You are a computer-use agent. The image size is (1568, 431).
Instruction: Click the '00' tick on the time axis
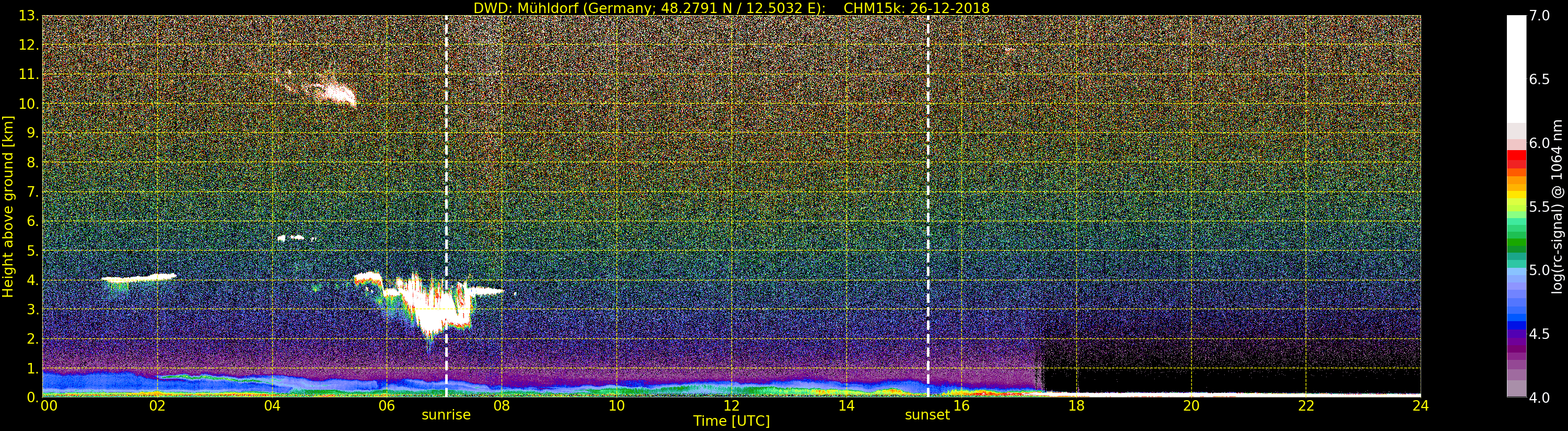click(x=49, y=405)
